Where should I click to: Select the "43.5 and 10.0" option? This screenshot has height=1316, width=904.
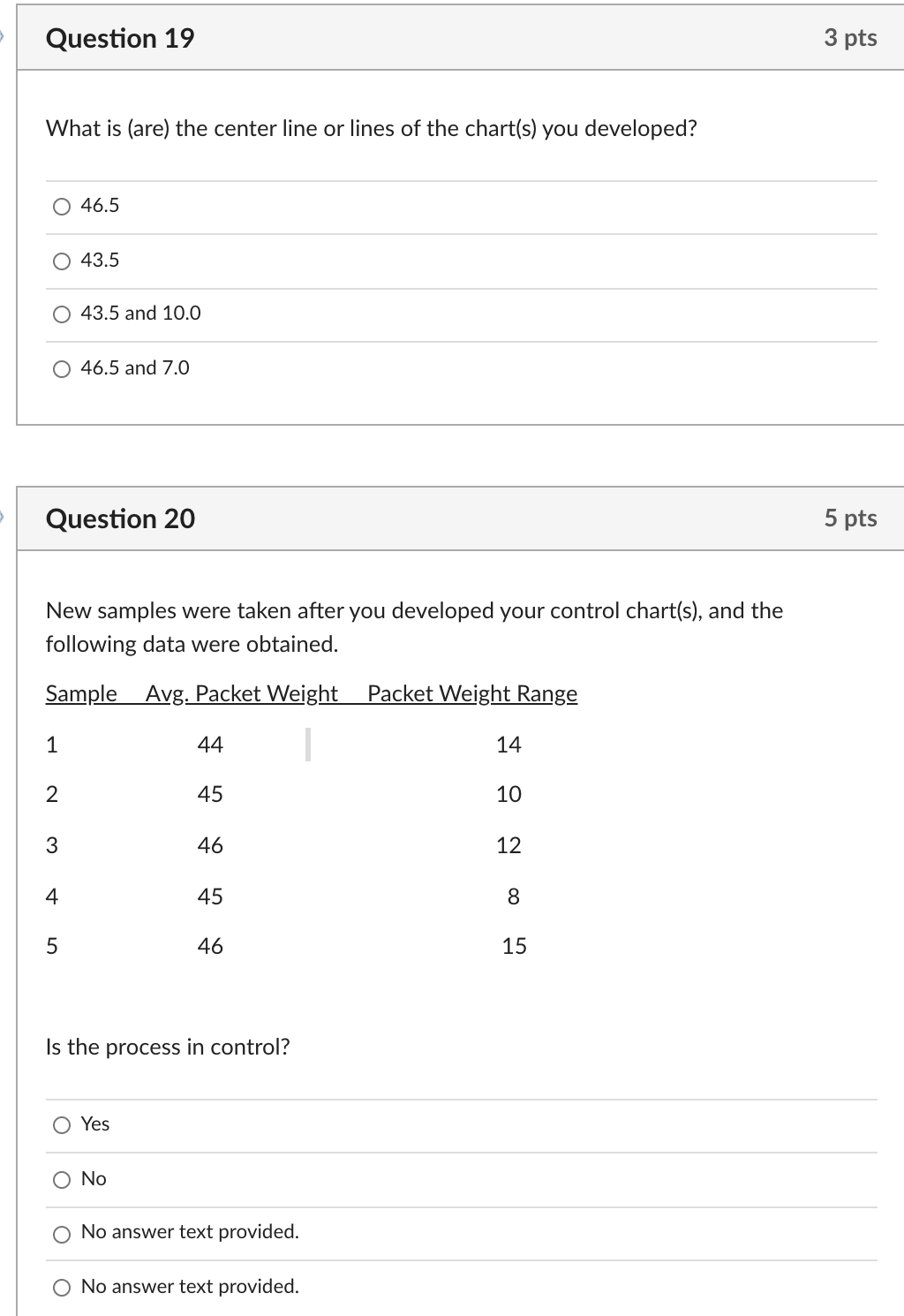61,314
